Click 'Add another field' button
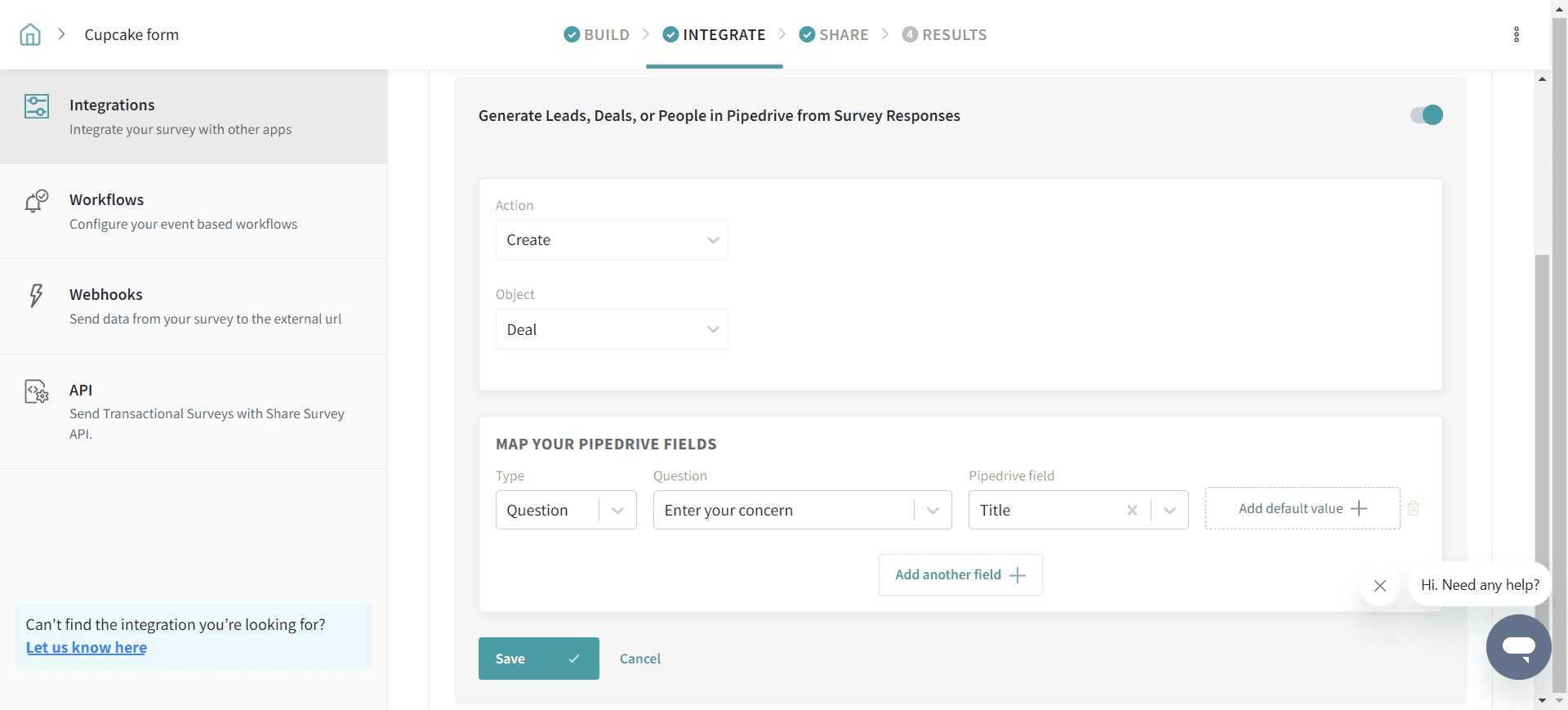This screenshot has width=1568, height=710. [x=960, y=575]
